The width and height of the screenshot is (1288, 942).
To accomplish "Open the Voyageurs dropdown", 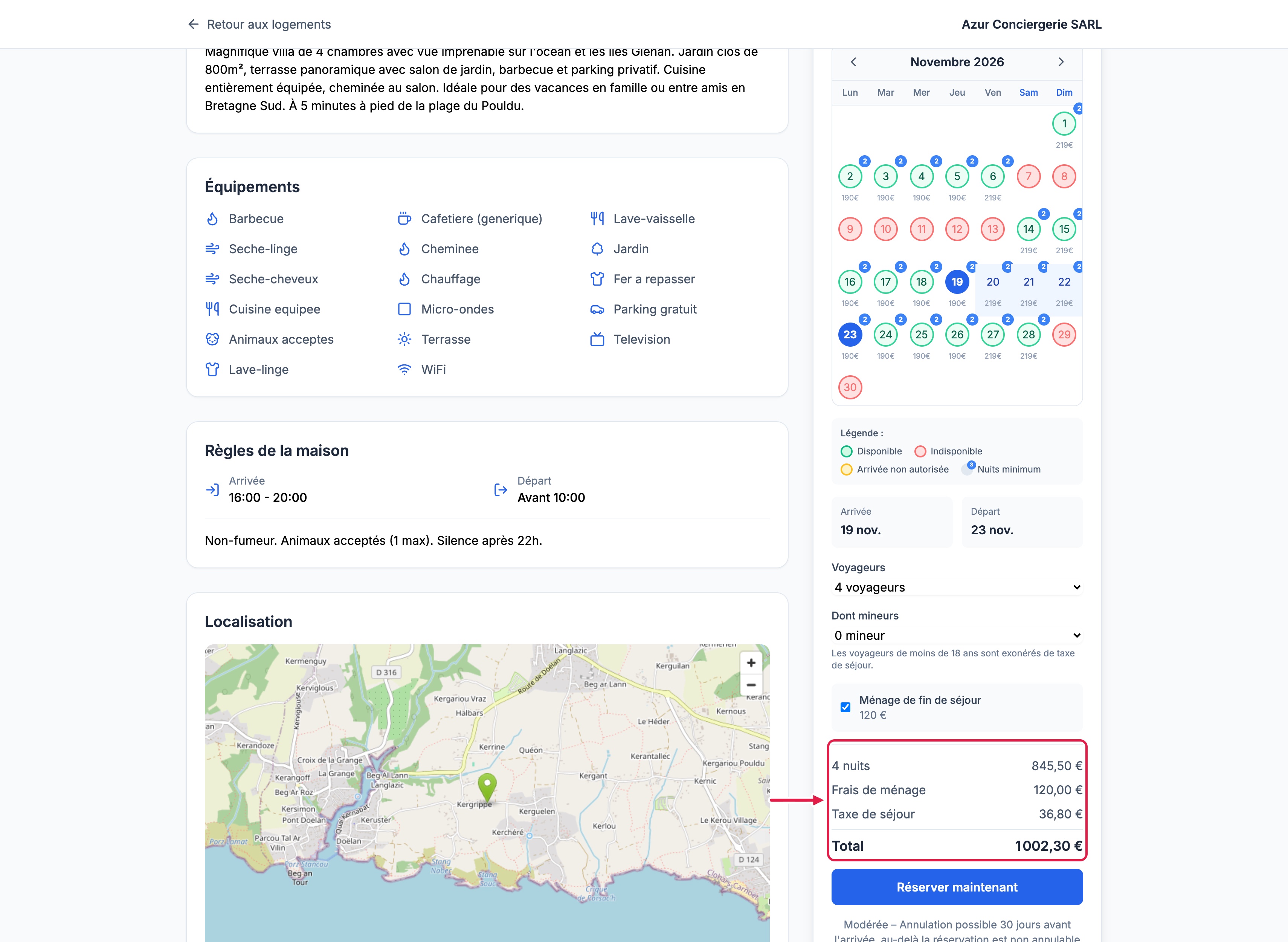I will pos(957,587).
